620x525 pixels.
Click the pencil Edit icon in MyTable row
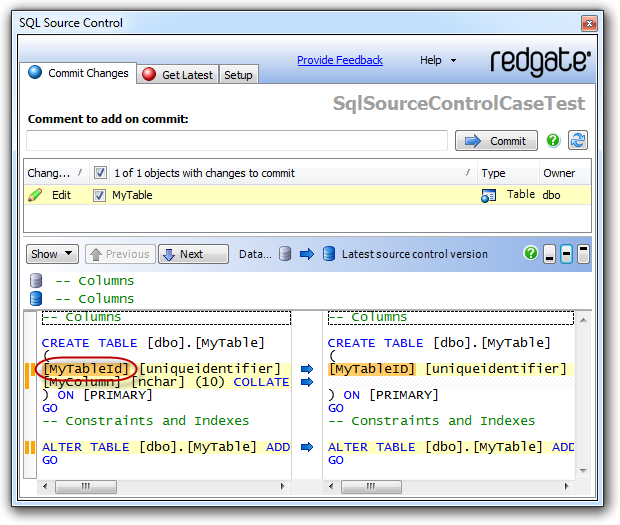(x=35, y=195)
